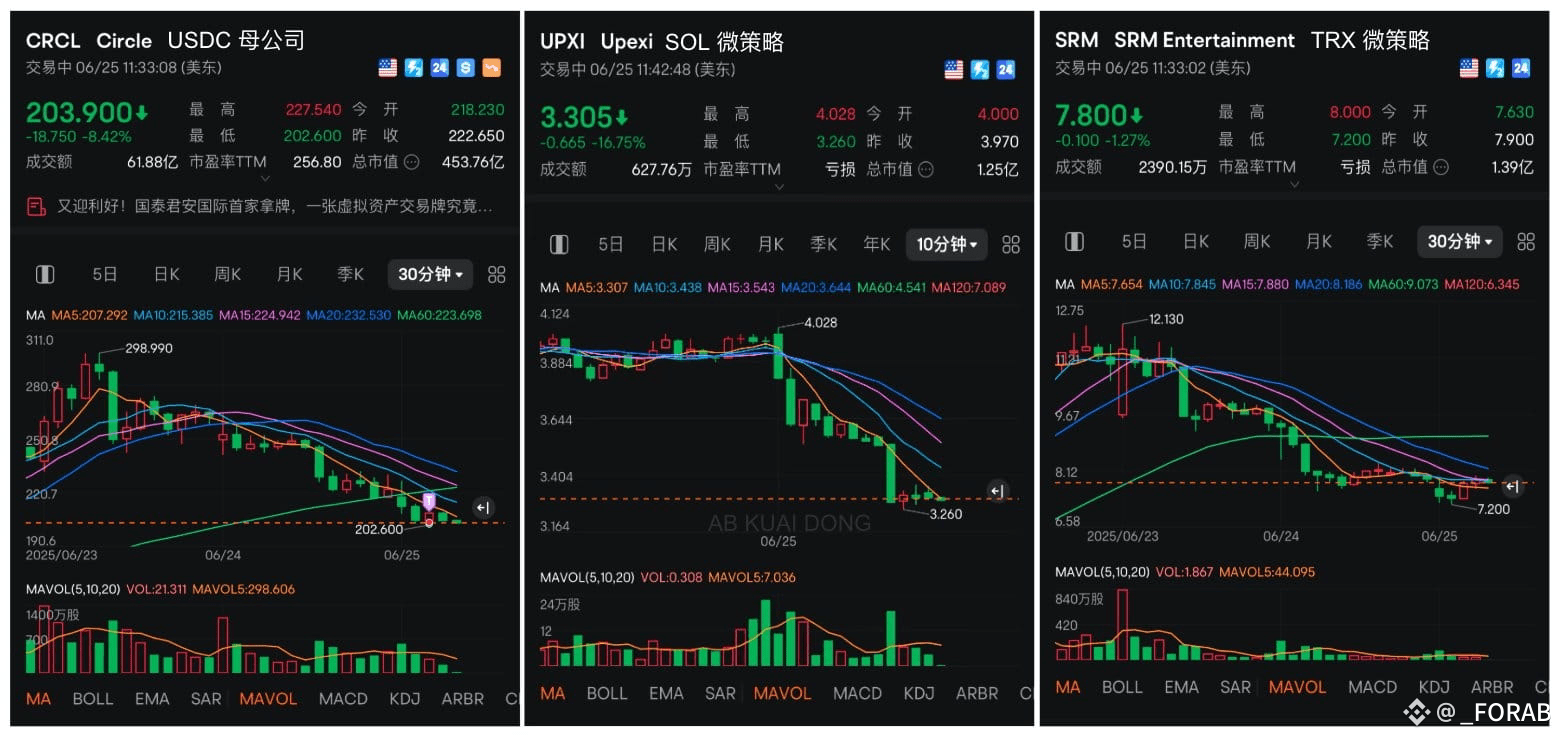
Task: Click the 298.990 high label on CRCL chart
Action: click(x=148, y=348)
